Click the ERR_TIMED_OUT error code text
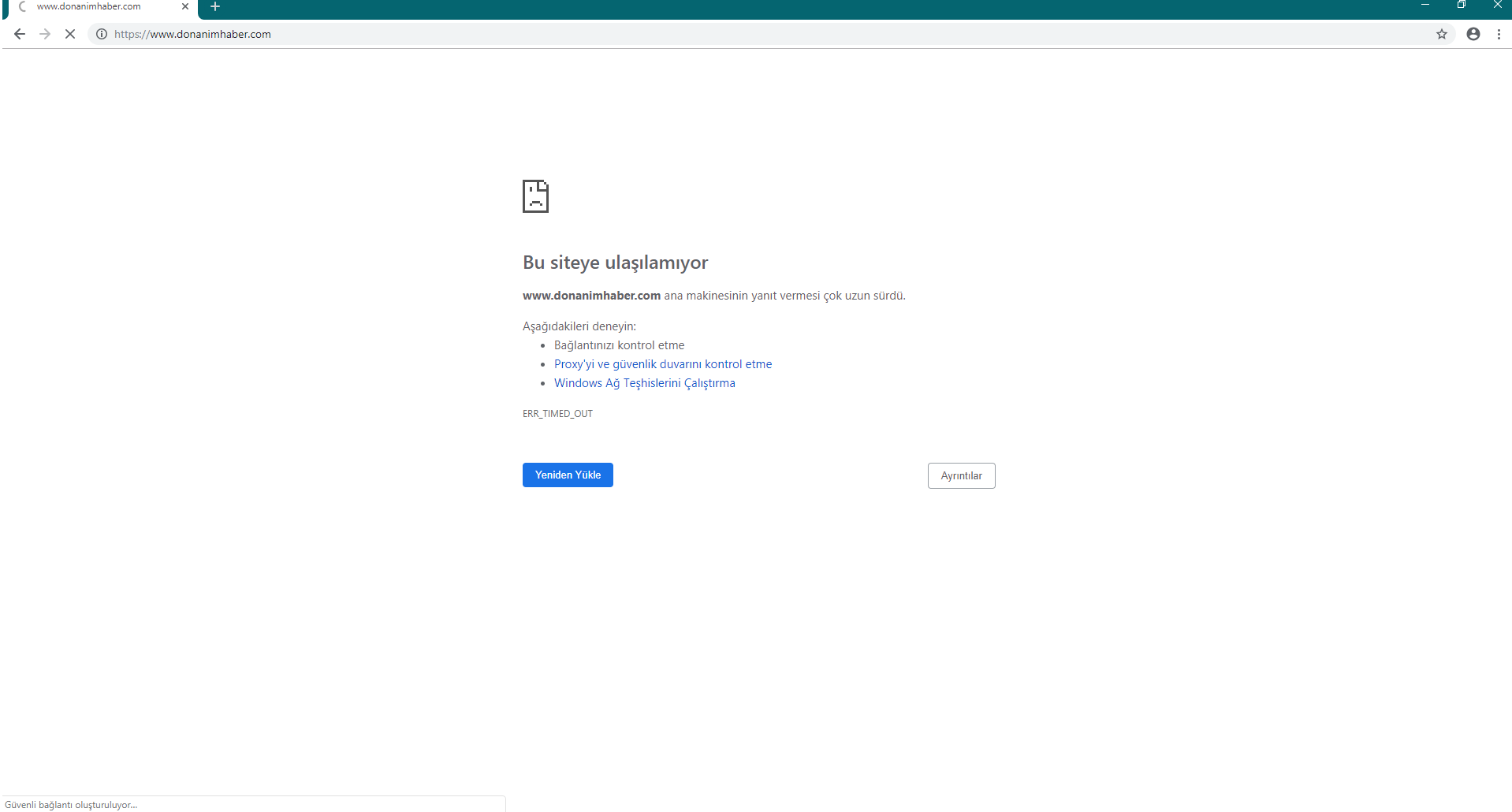This screenshot has width=1512, height=812. pyautogui.click(x=557, y=414)
